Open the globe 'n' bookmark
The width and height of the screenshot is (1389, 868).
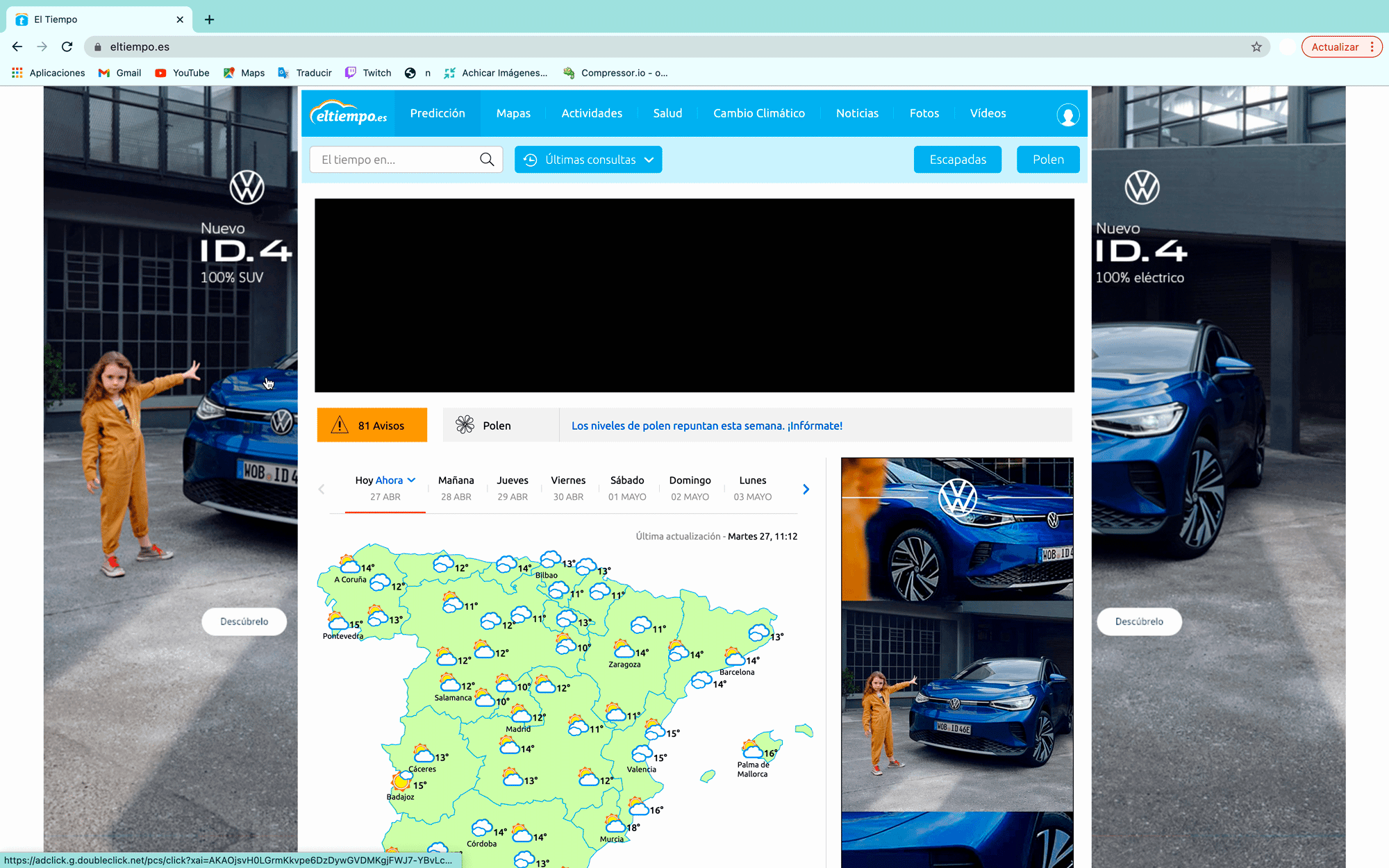(x=417, y=73)
